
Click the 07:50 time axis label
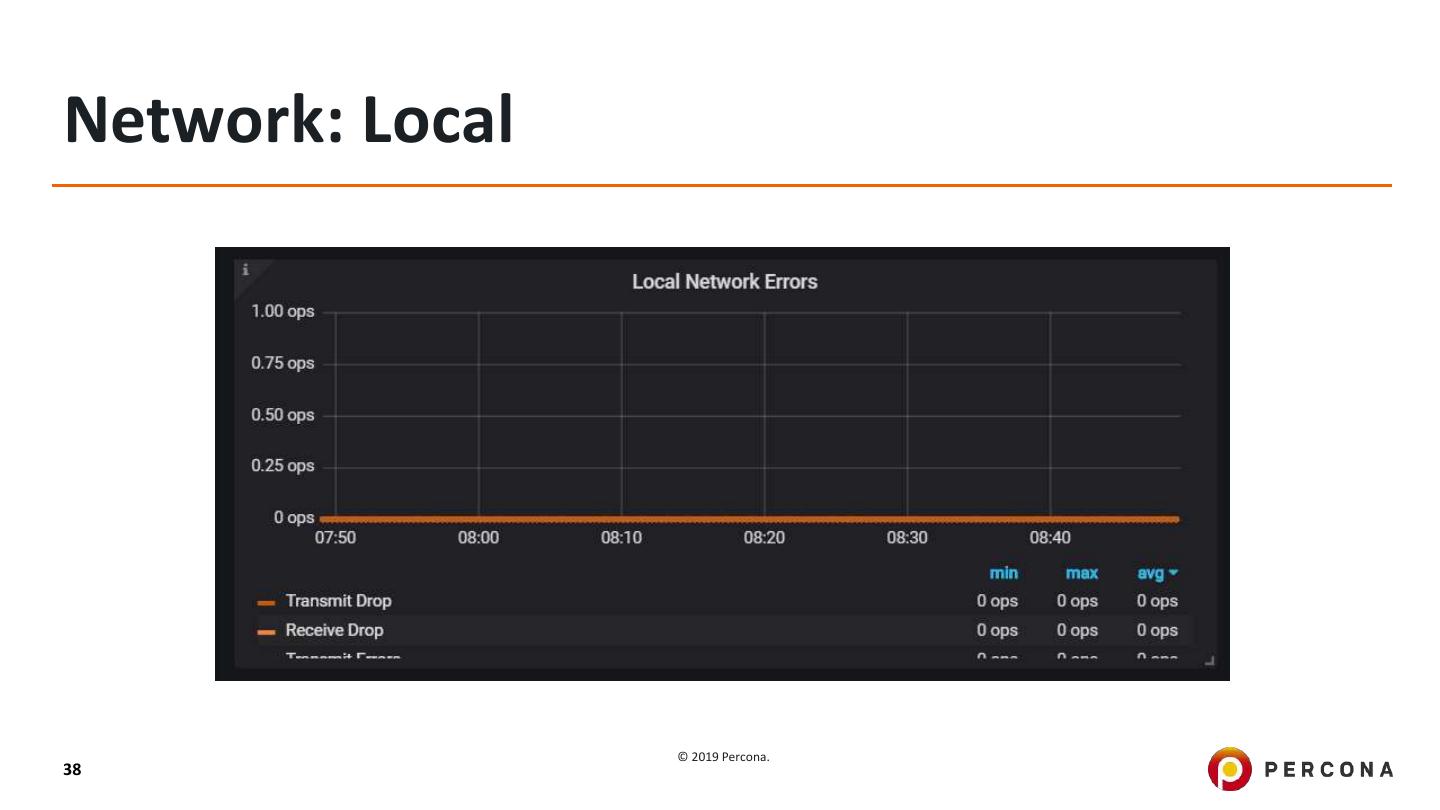(335, 538)
